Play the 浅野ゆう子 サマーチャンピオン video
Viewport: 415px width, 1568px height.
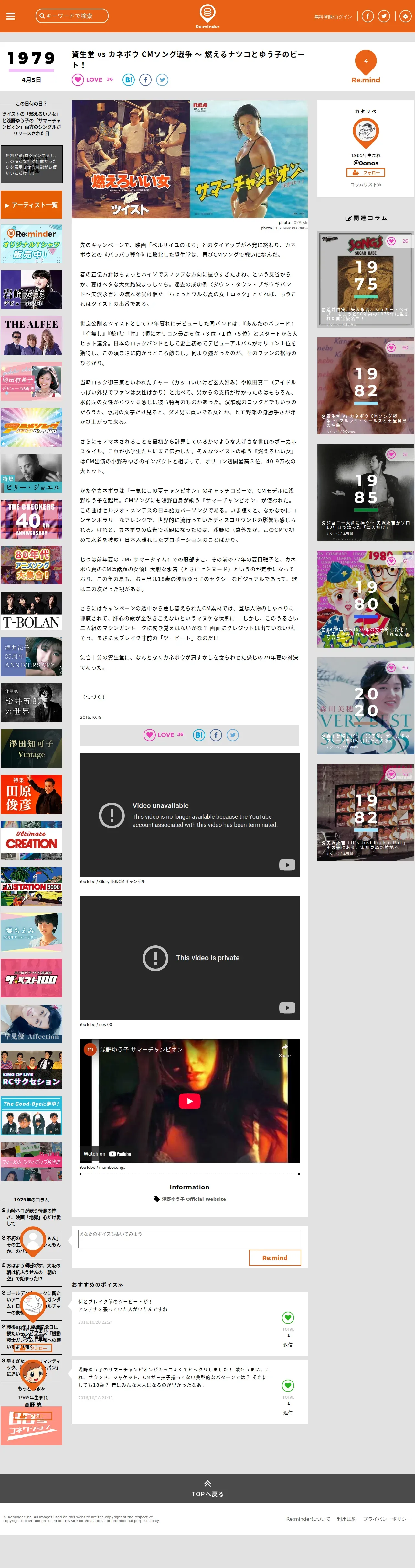[189, 1101]
